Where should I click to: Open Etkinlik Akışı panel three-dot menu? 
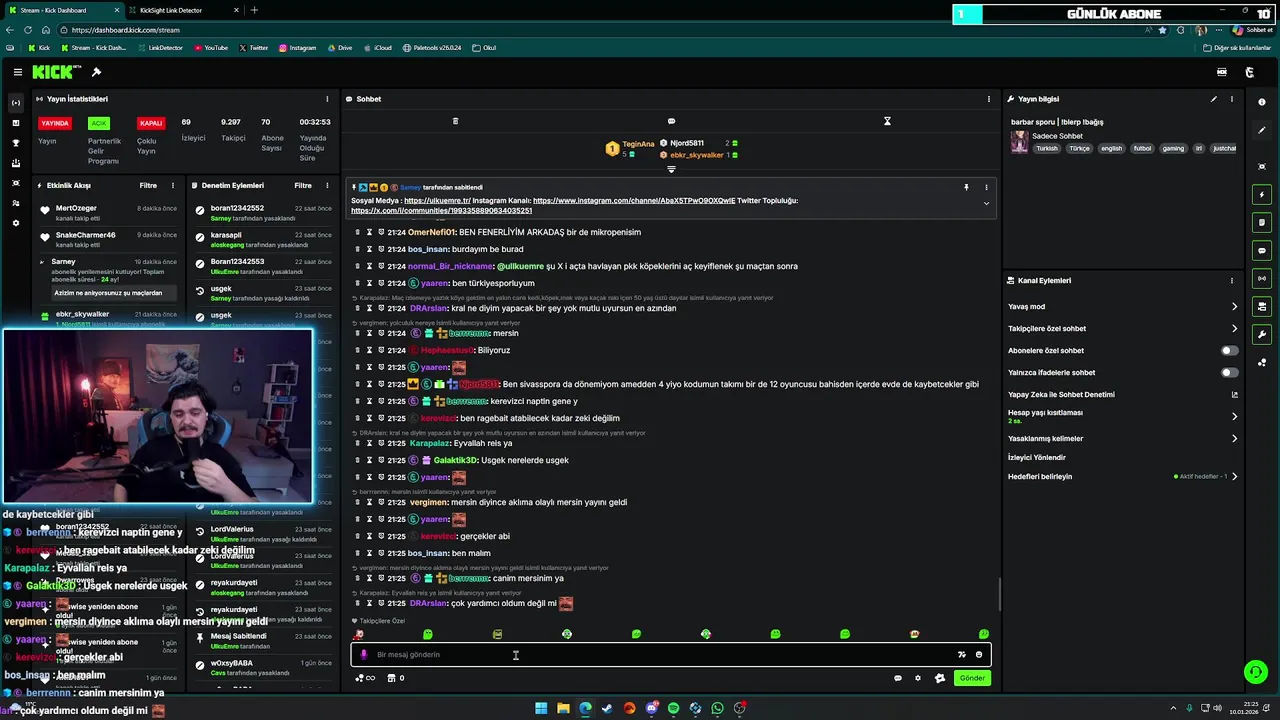[172, 185]
